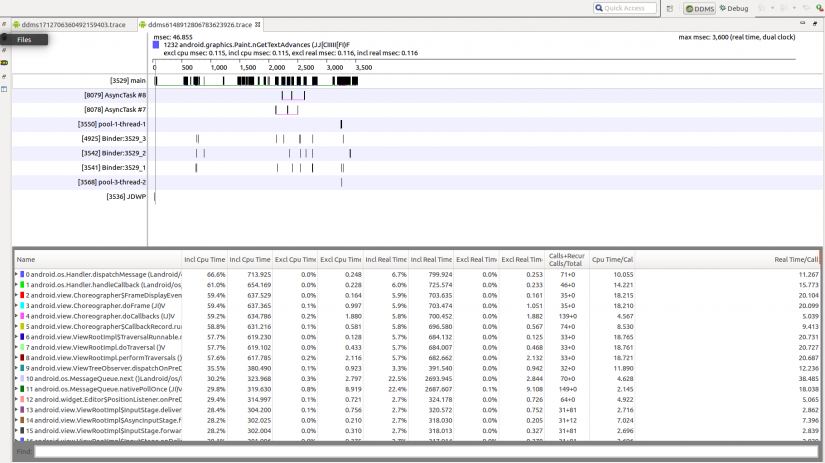The width and height of the screenshot is (825, 463).
Task: Switch to the Debug perspective
Action: (x=734, y=8)
